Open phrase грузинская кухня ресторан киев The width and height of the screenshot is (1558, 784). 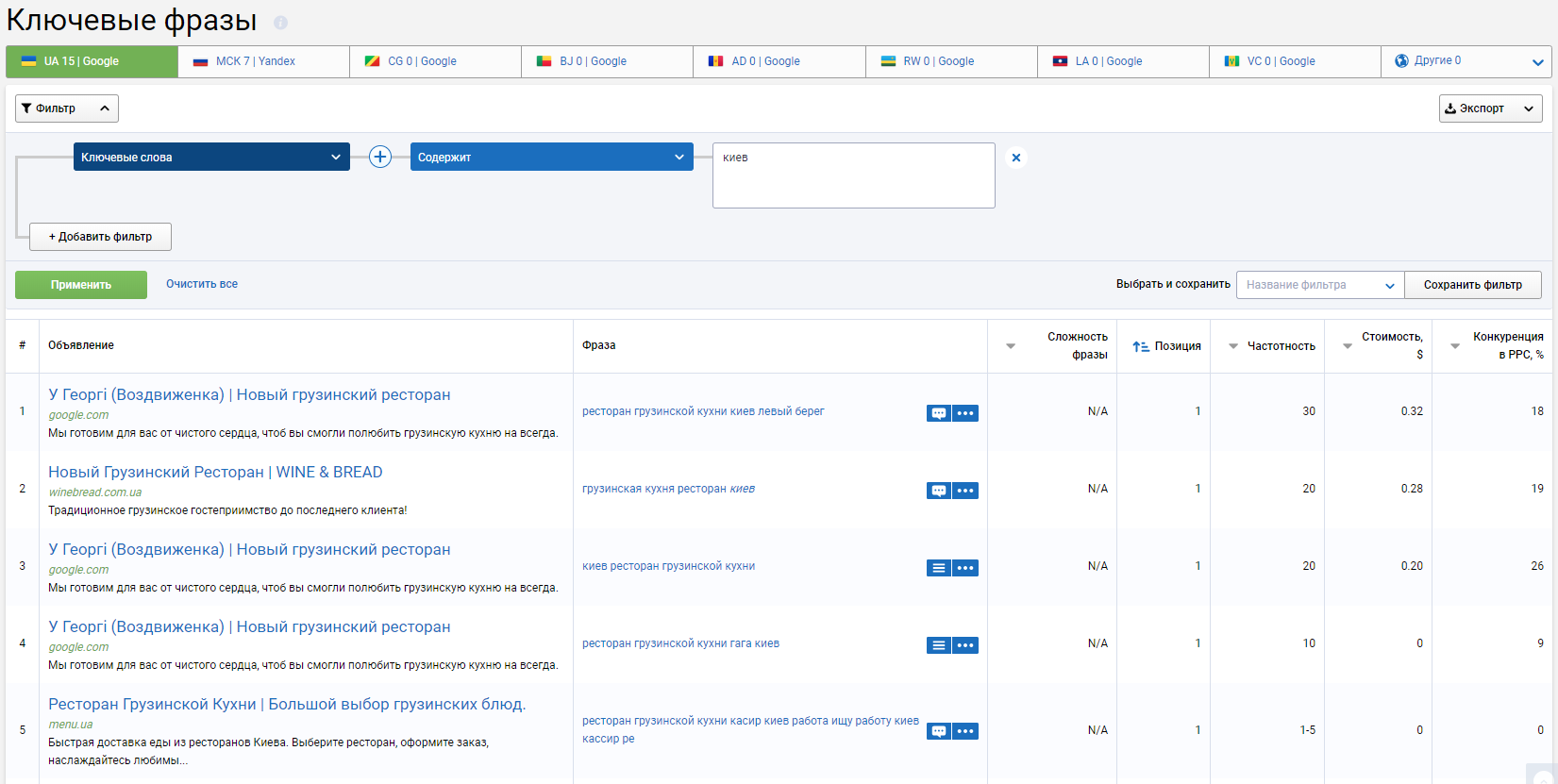pyautogui.click(x=668, y=489)
